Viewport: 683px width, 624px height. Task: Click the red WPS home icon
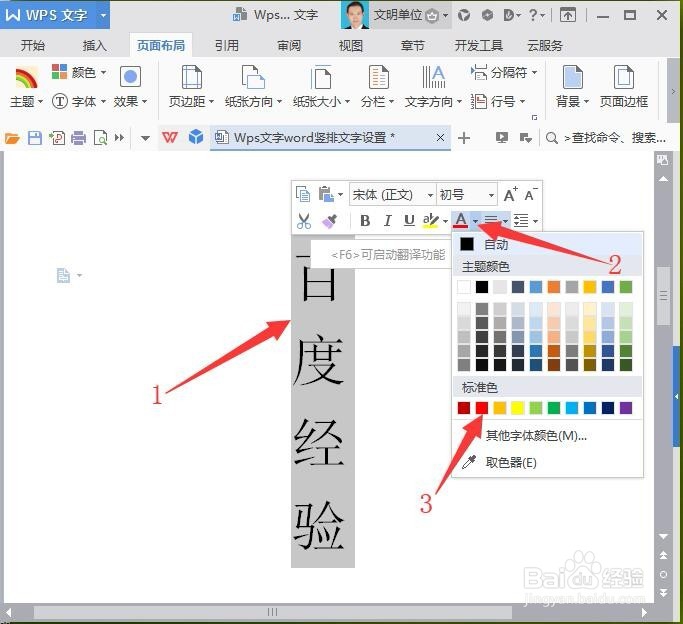point(170,138)
